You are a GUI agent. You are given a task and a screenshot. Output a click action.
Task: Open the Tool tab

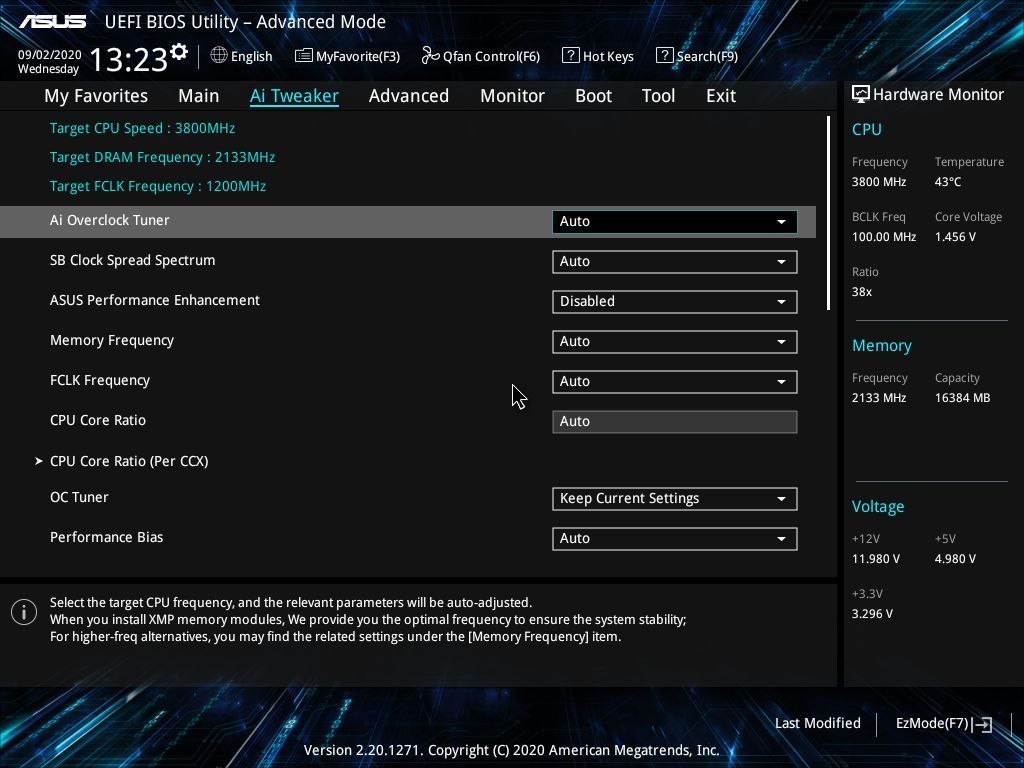(x=658, y=96)
